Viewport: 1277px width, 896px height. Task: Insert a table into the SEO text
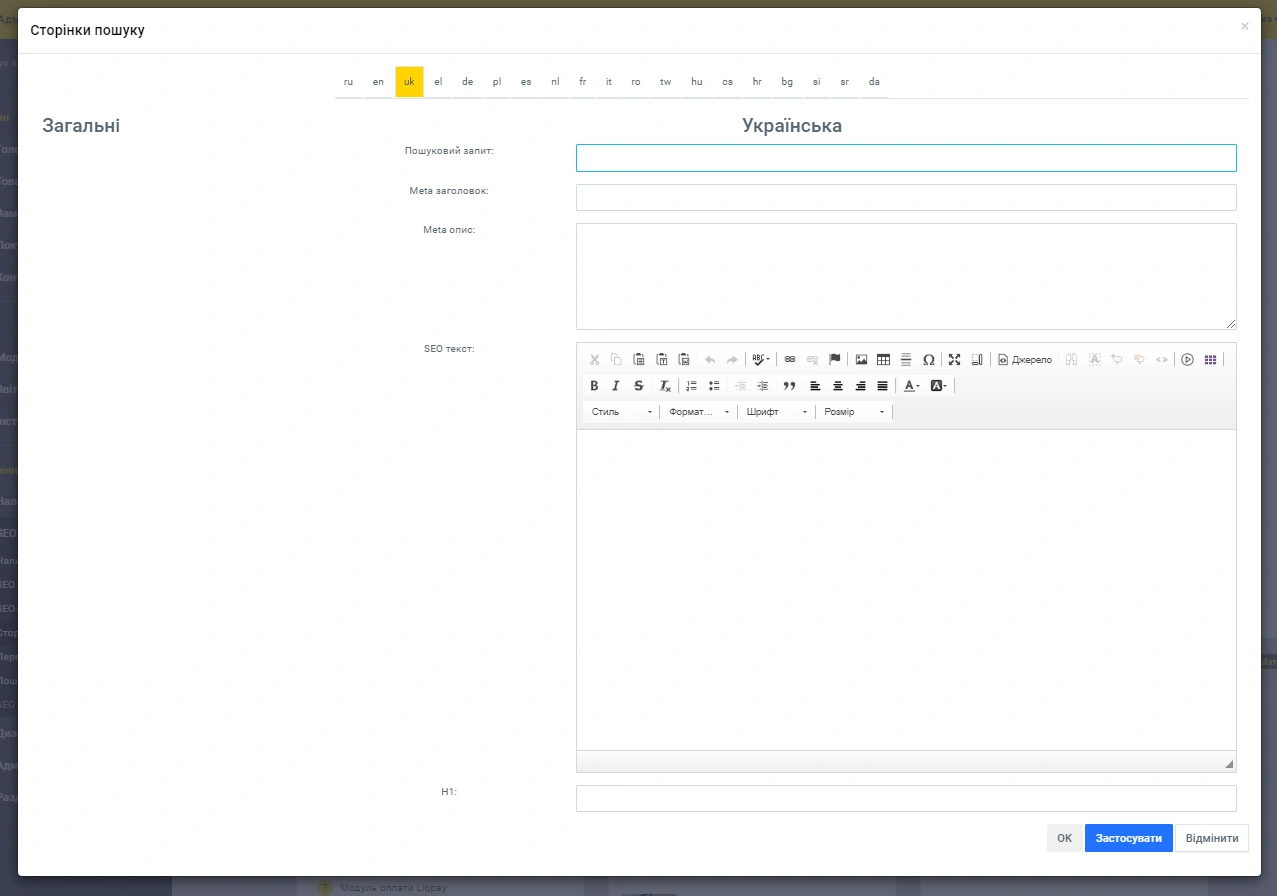pyautogui.click(x=883, y=360)
